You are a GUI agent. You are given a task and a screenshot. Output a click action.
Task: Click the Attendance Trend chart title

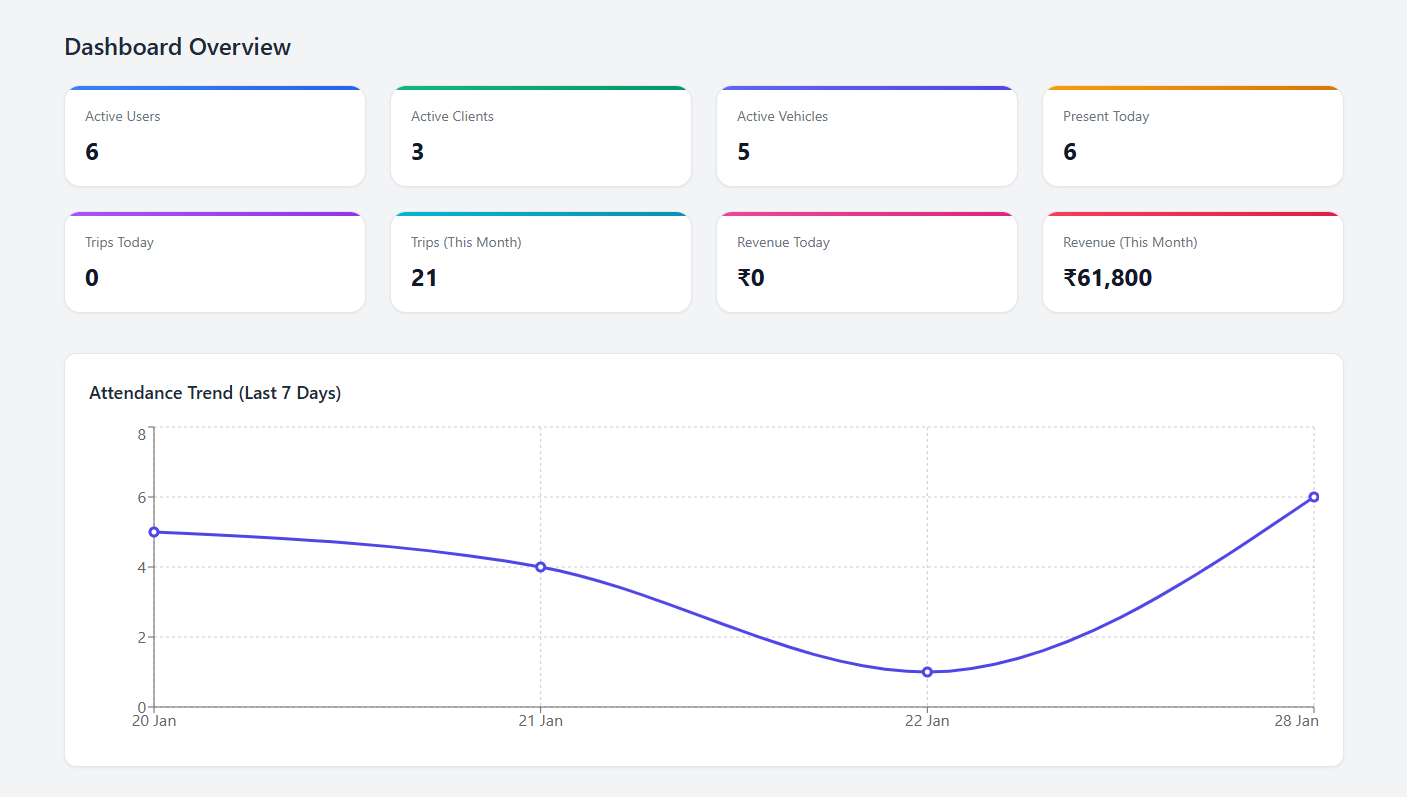pos(215,392)
